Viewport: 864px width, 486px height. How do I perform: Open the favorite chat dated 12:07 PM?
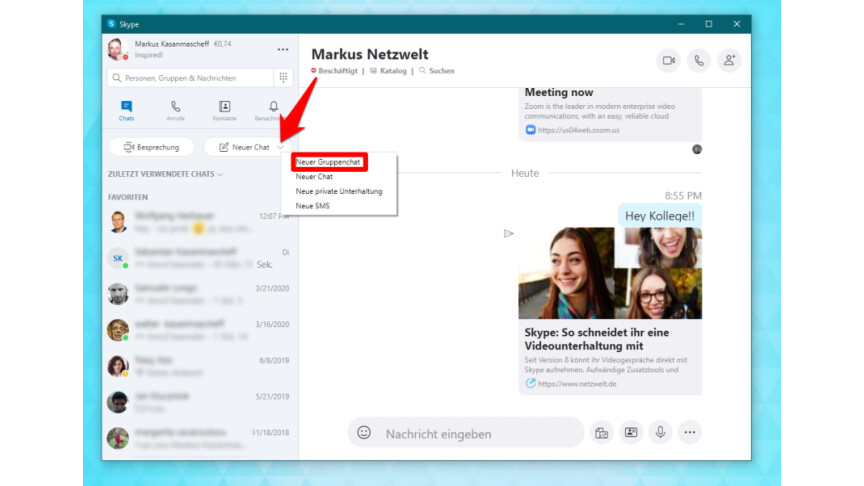coord(198,222)
